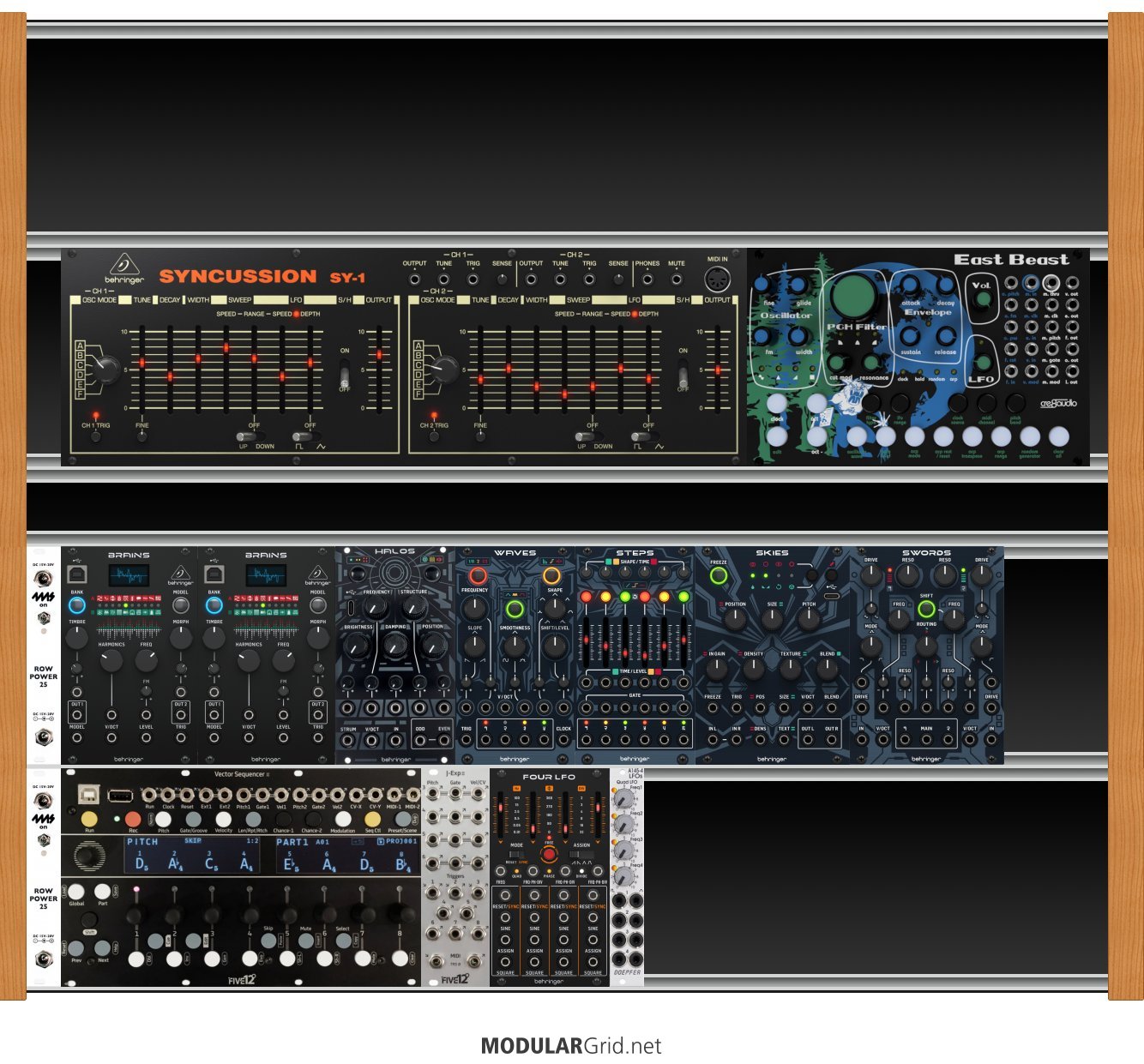Toggle the CH 2 sweep UP/DOWN switch

click(x=587, y=436)
